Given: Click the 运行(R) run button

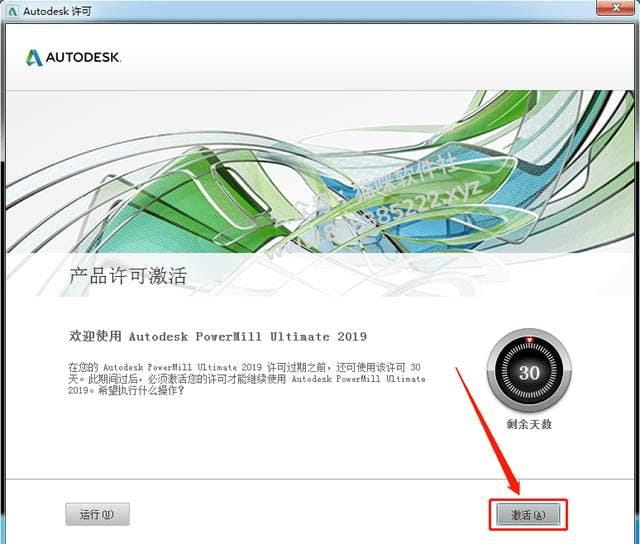Looking at the screenshot, I should 97,514.
